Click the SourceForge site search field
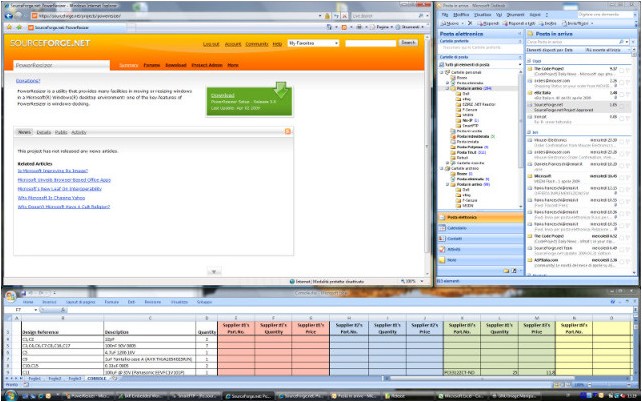 coord(371,43)
